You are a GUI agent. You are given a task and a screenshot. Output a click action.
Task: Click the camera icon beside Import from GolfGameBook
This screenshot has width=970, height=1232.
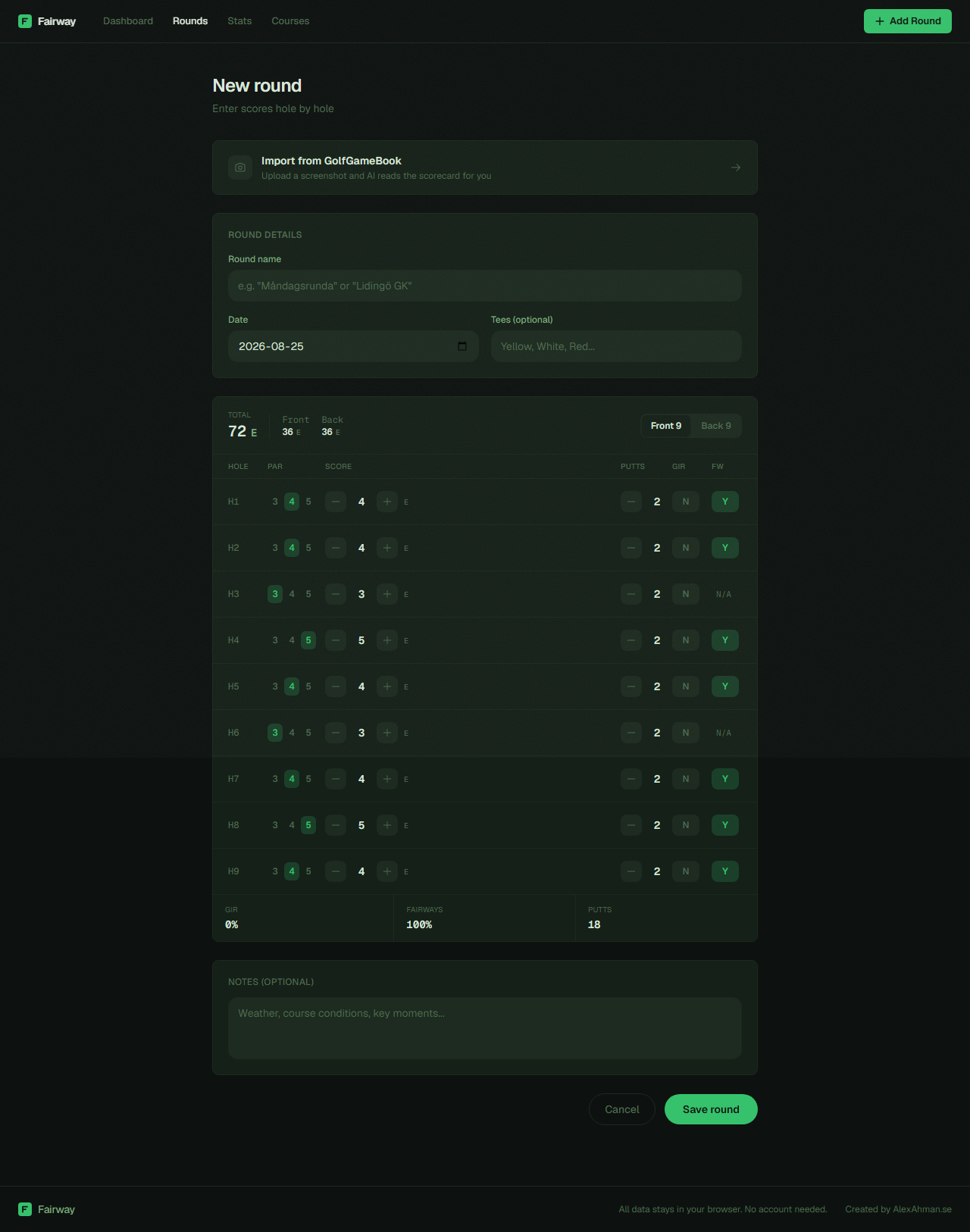pos(240,167)
